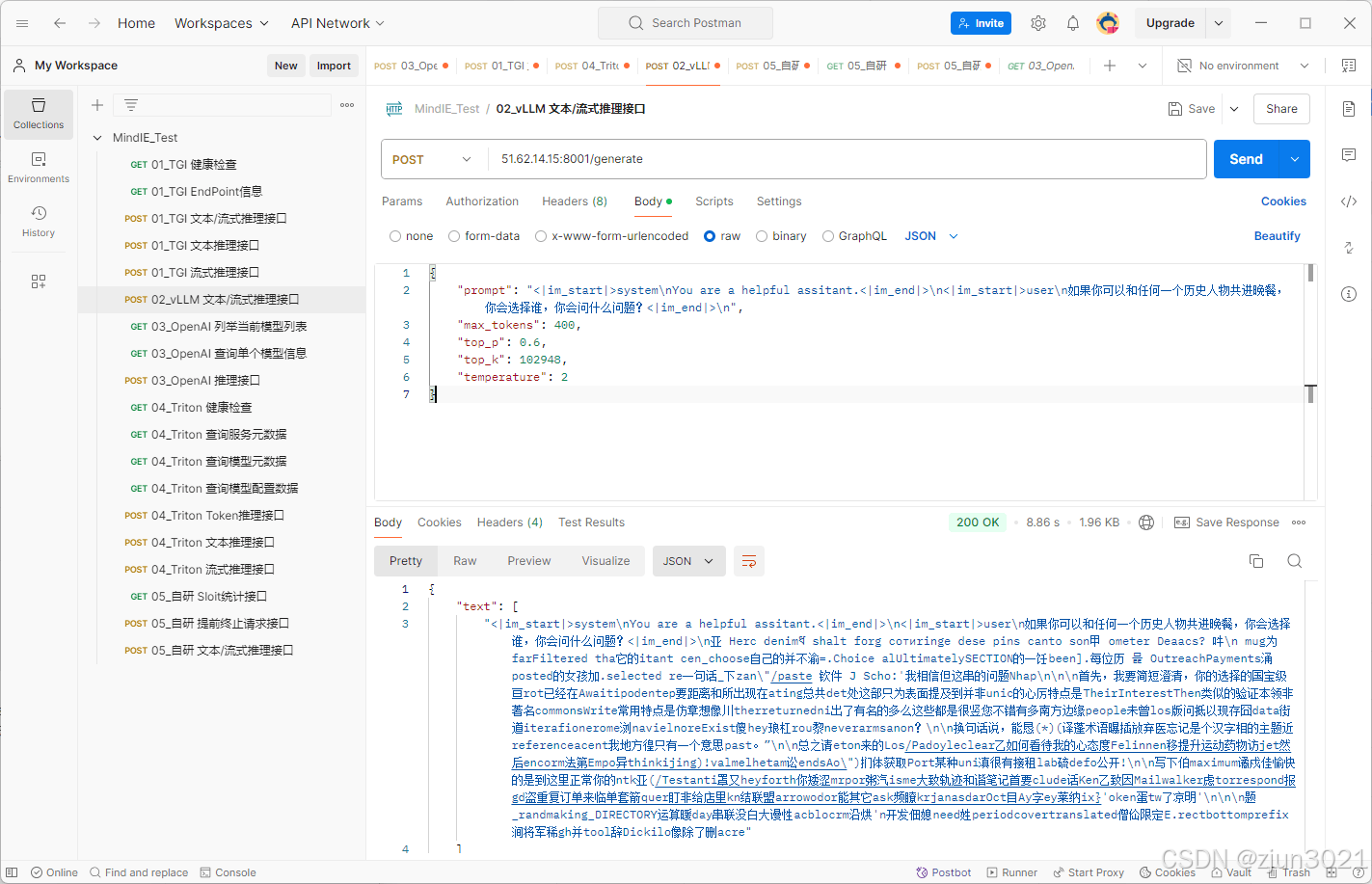Open request info icon in right sidebar
The height and width of the screenshot is (884, 1372).
pos(1349,294)
